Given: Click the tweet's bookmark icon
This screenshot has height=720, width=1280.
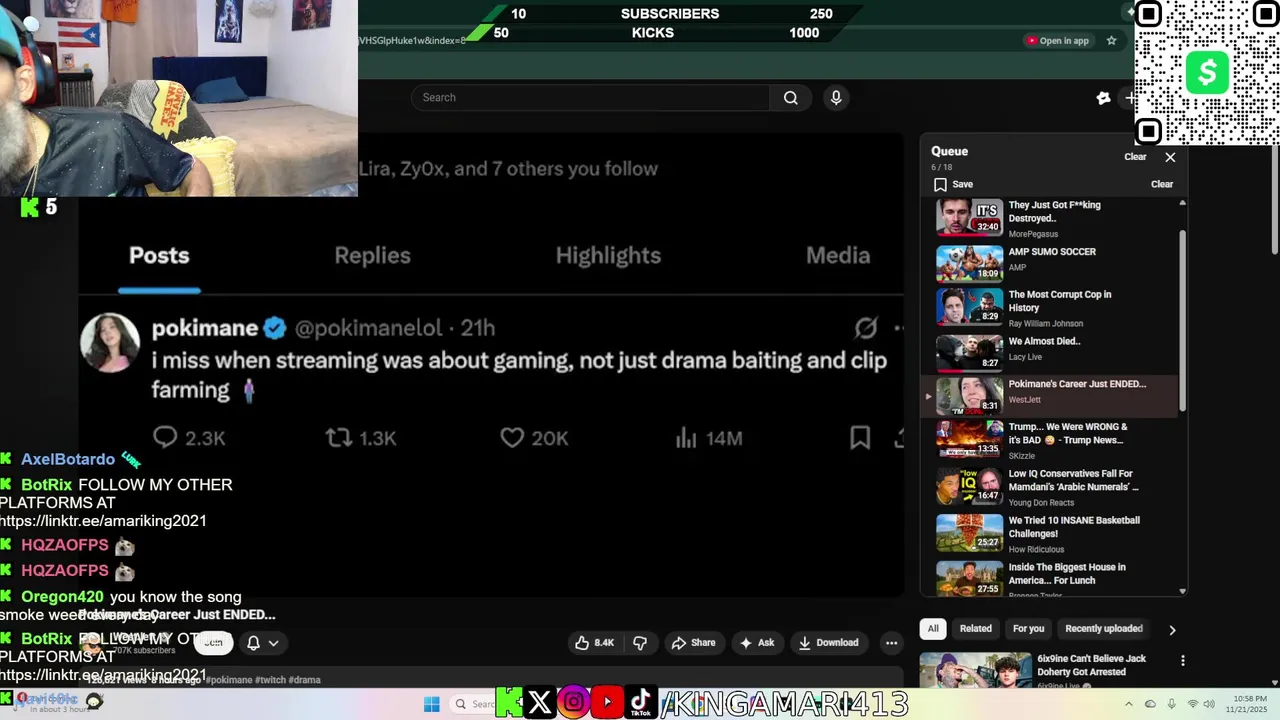Looking at the screenshot, I should pyautogui.click(x=860, y=437).
